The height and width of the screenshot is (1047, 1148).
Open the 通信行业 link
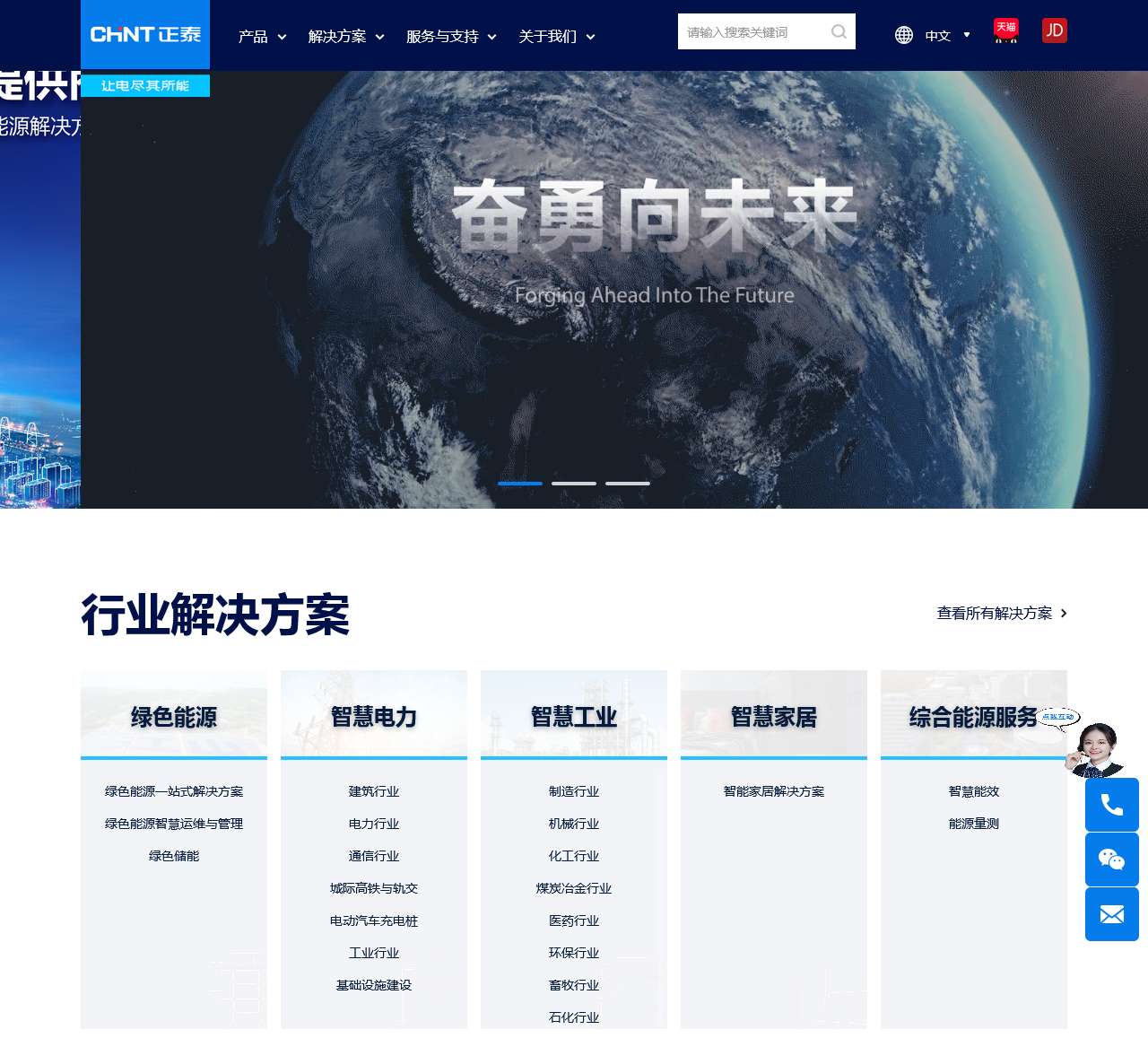(374, 856)
